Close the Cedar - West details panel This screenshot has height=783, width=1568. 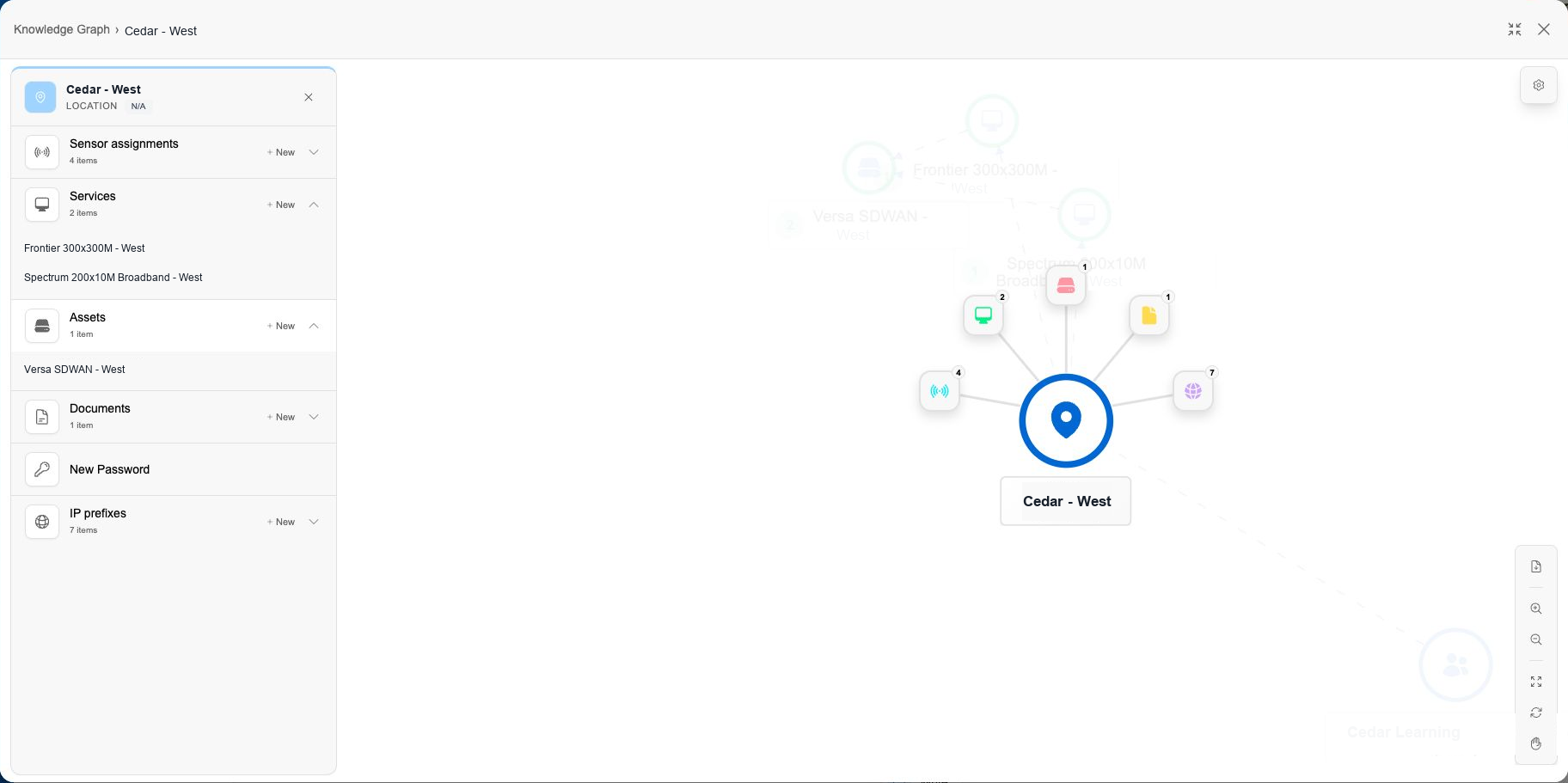(309, 97)
